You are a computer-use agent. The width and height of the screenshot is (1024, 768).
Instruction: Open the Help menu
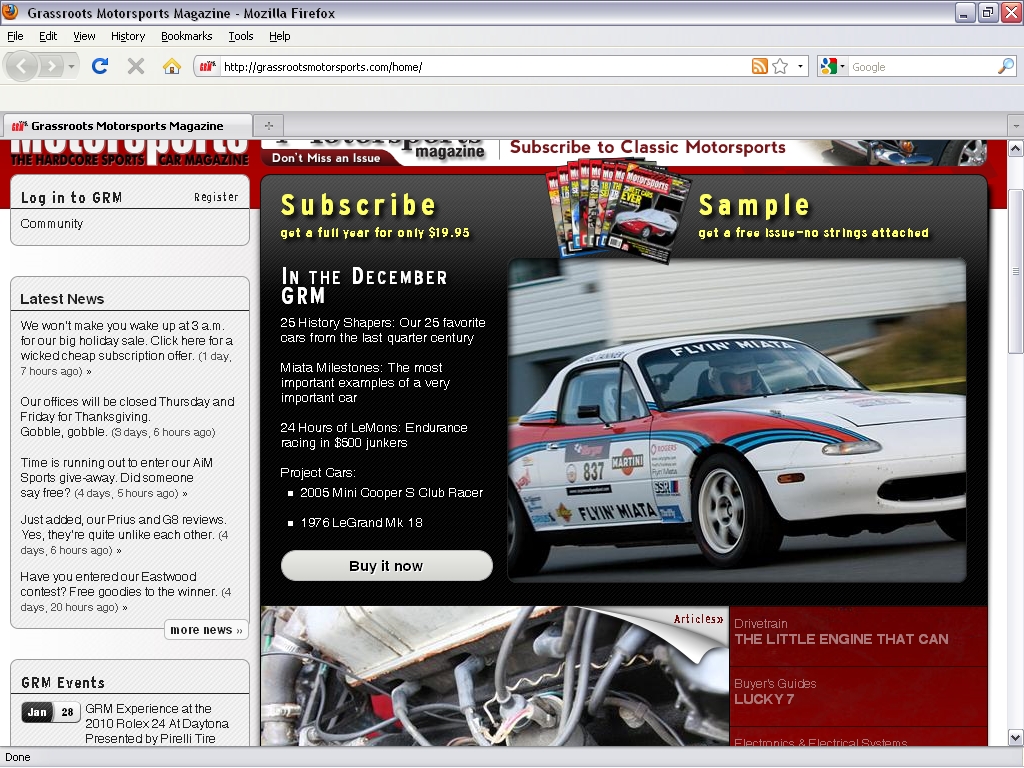coord(280,36)
